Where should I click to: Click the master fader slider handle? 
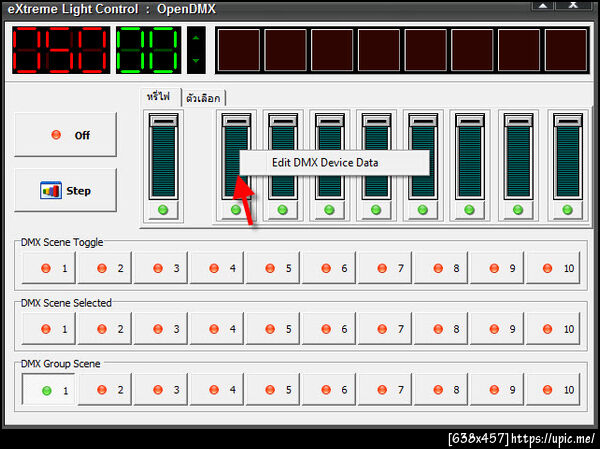163,121
